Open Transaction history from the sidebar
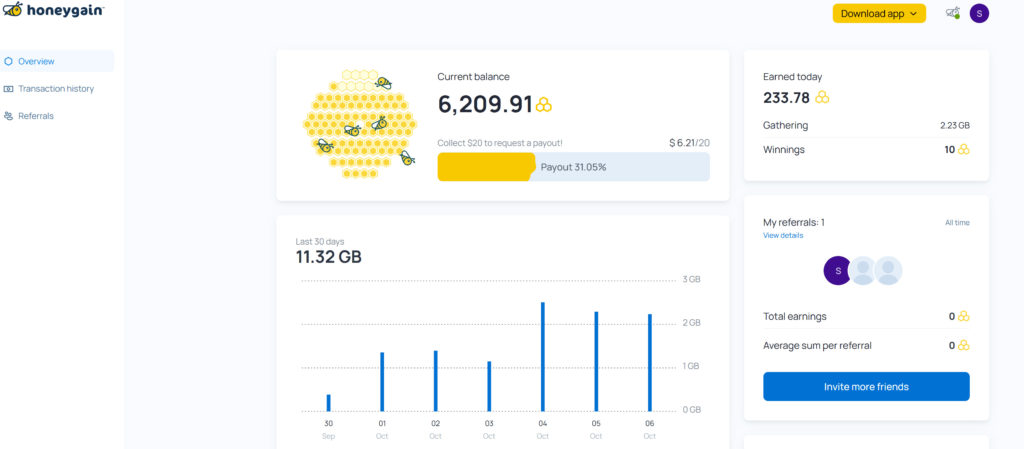 coord(56,89)
